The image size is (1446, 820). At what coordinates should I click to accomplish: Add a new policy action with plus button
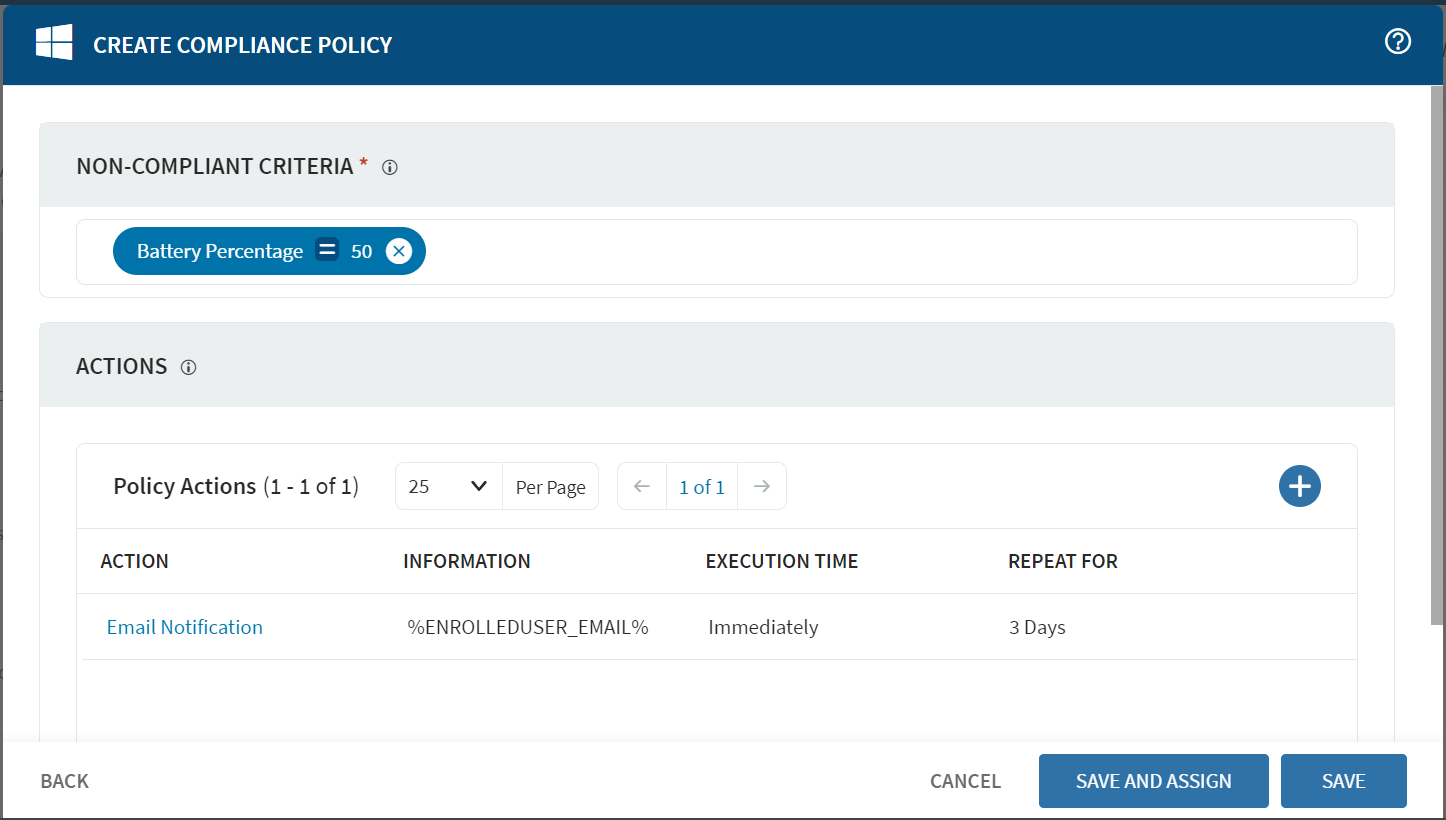coord(1299,486)
